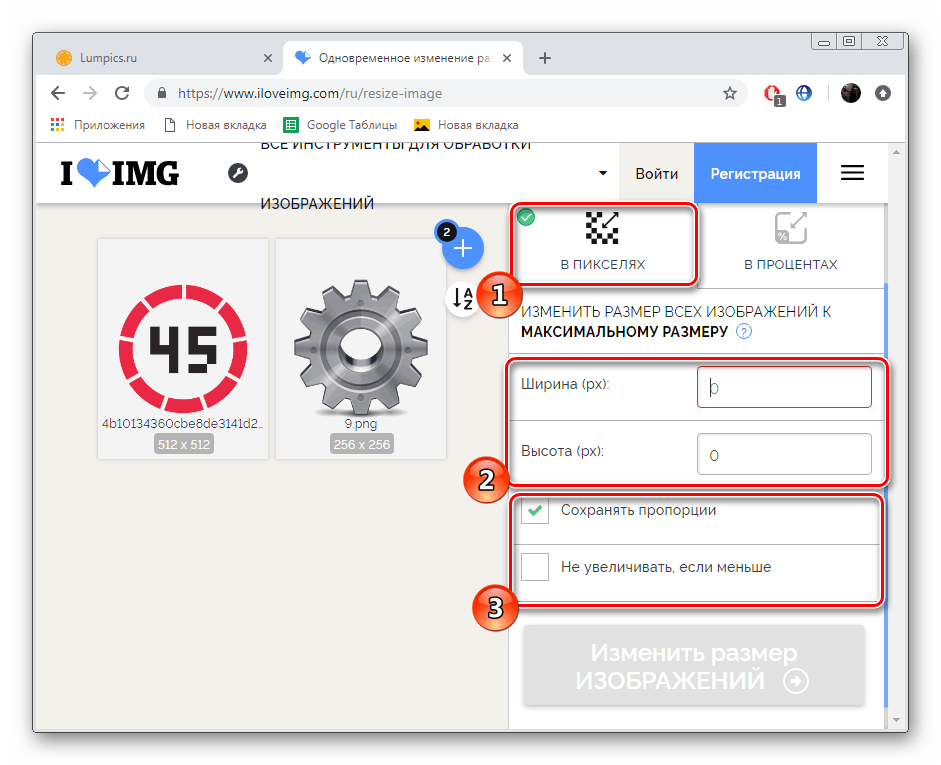The height and width of the screenshot is (765, 941).
Task: Click the 9.png filename label
Action: point(361,424)
